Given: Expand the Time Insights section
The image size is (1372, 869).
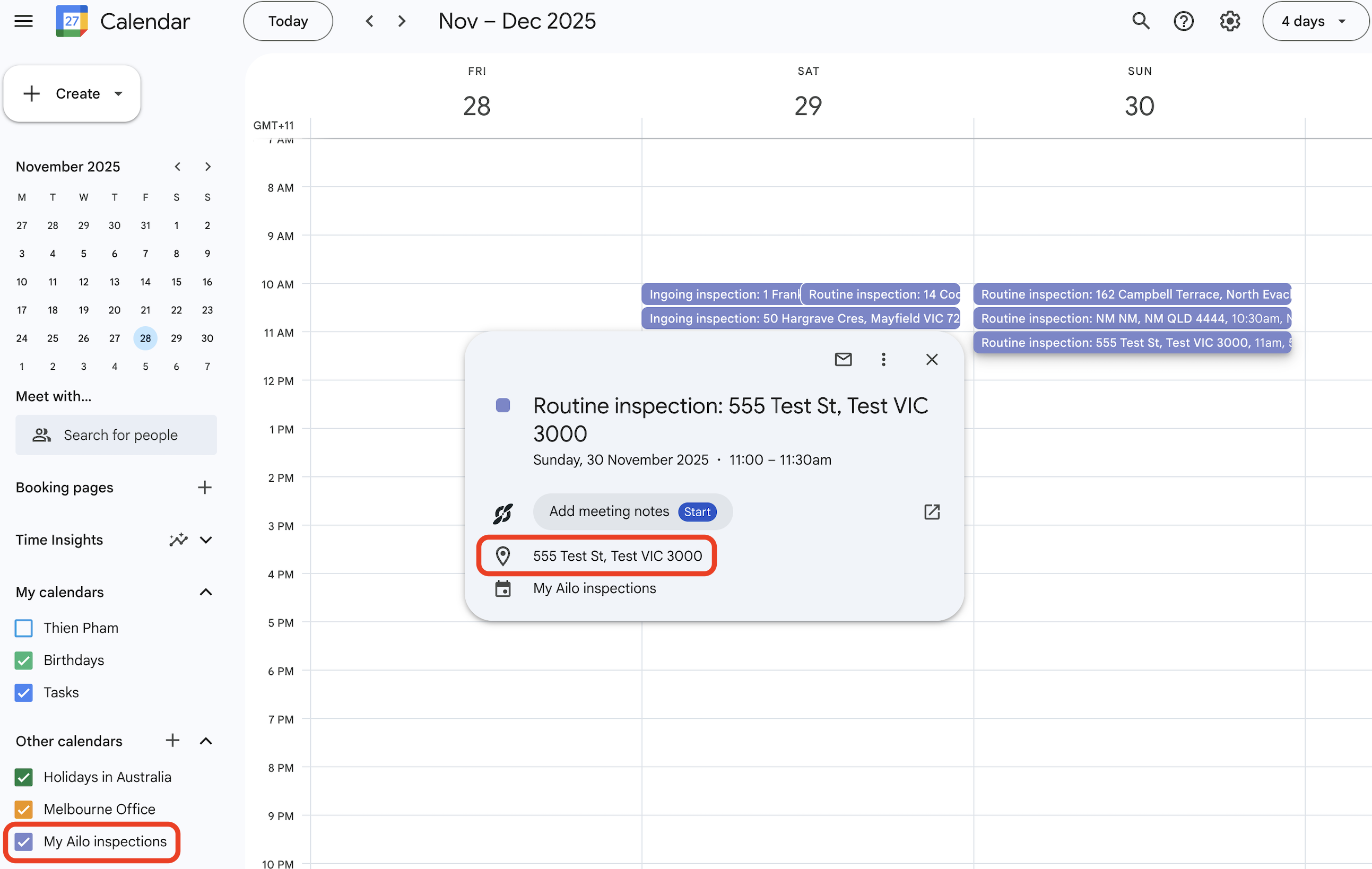Looking at the screenshot, I should point(206,540).
